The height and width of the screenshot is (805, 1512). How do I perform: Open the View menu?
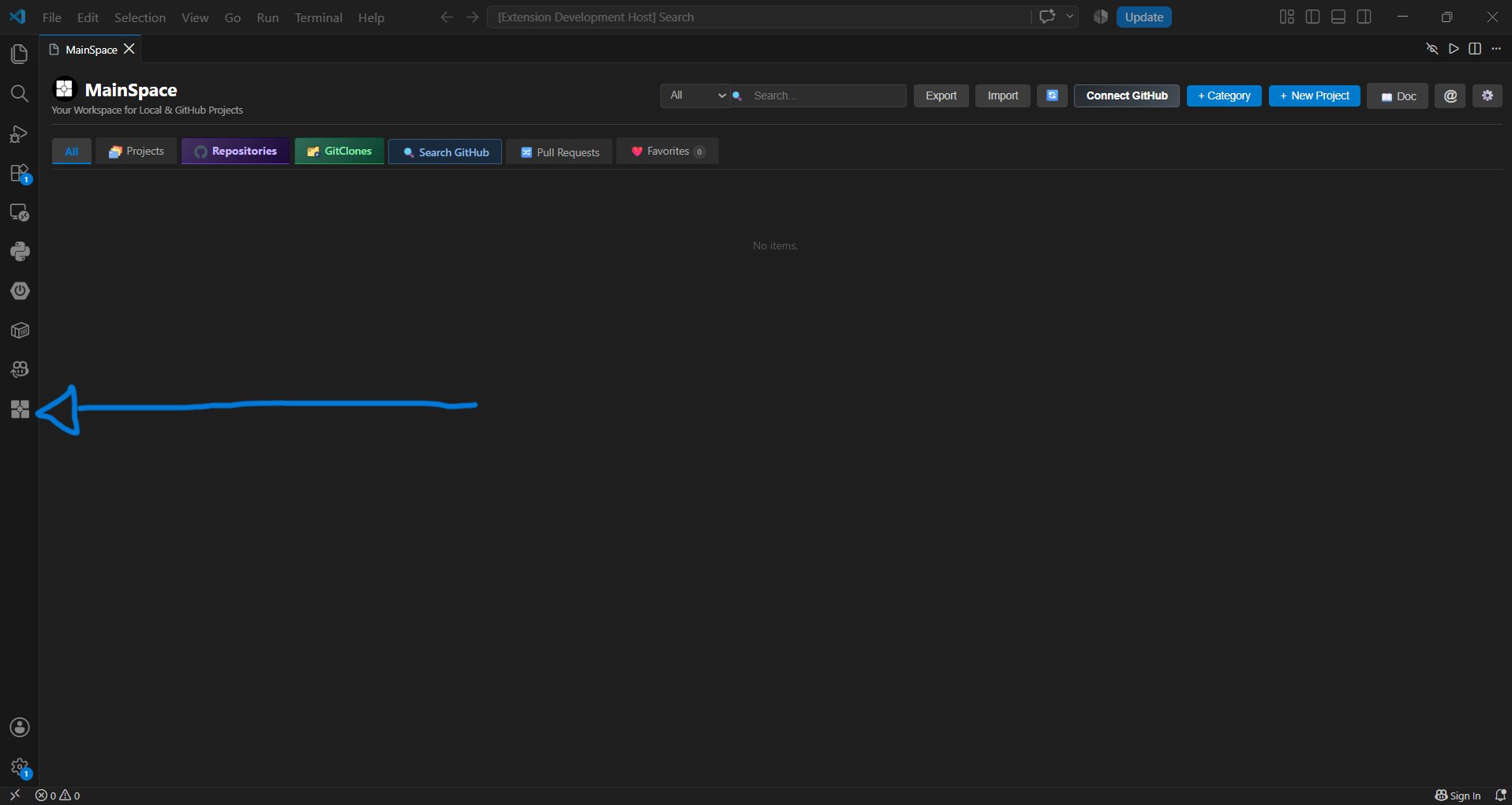pyautogui.click(x=195, y=17)
